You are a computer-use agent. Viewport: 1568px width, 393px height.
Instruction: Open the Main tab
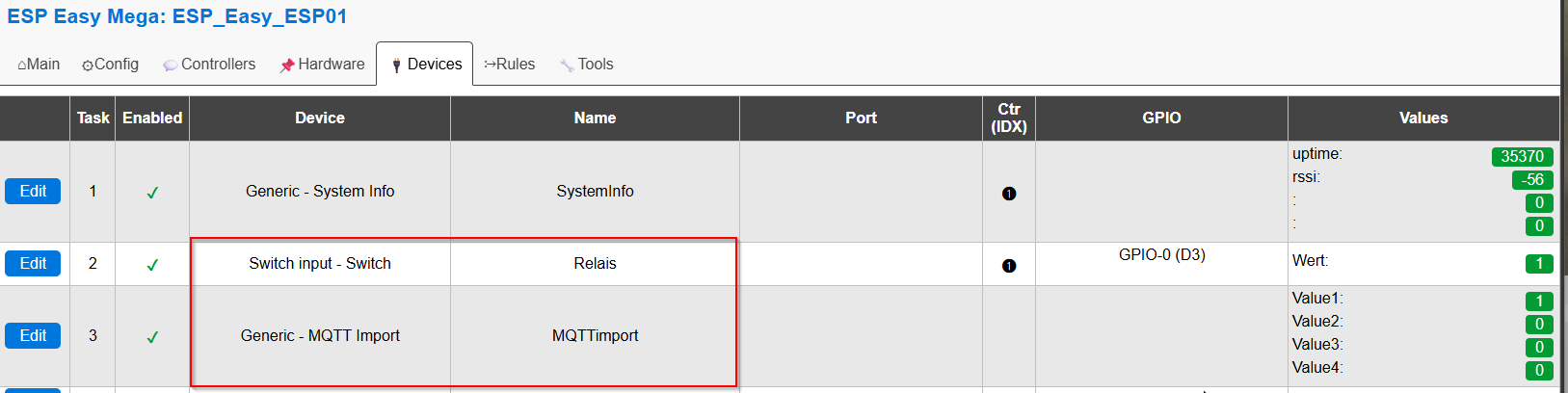39,65
